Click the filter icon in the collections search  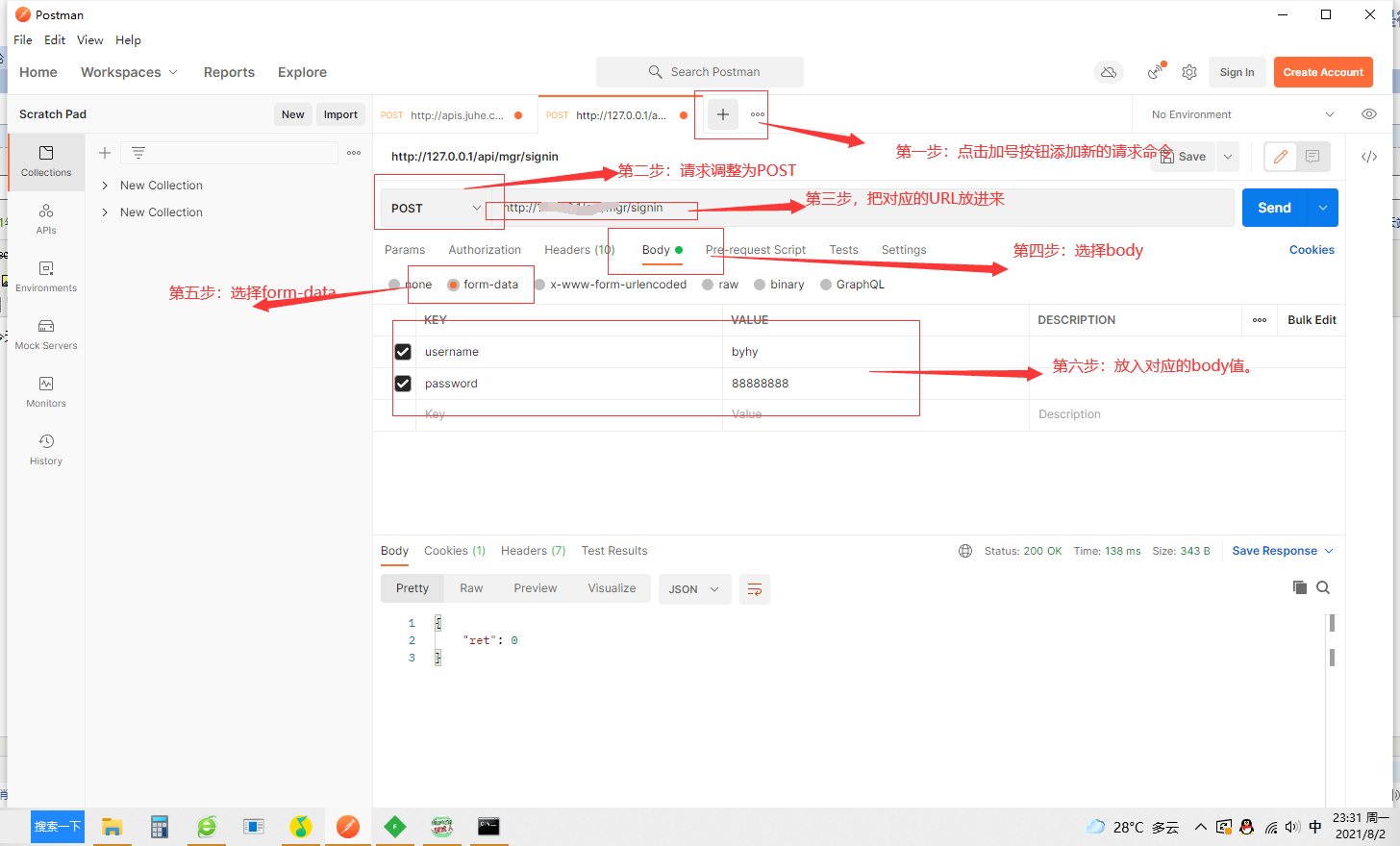[138, 153]
